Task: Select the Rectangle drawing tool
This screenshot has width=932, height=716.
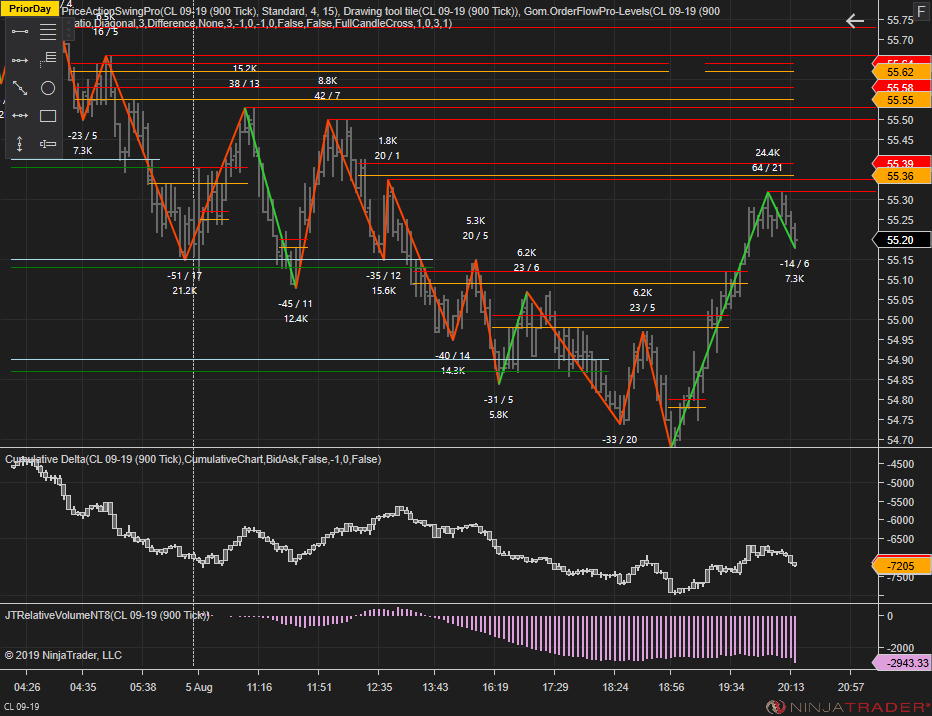Action: pos(48,116)
